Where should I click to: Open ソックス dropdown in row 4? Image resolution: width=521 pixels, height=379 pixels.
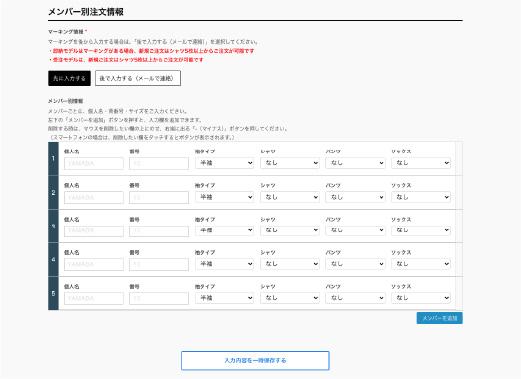click(x=421, y=264)
